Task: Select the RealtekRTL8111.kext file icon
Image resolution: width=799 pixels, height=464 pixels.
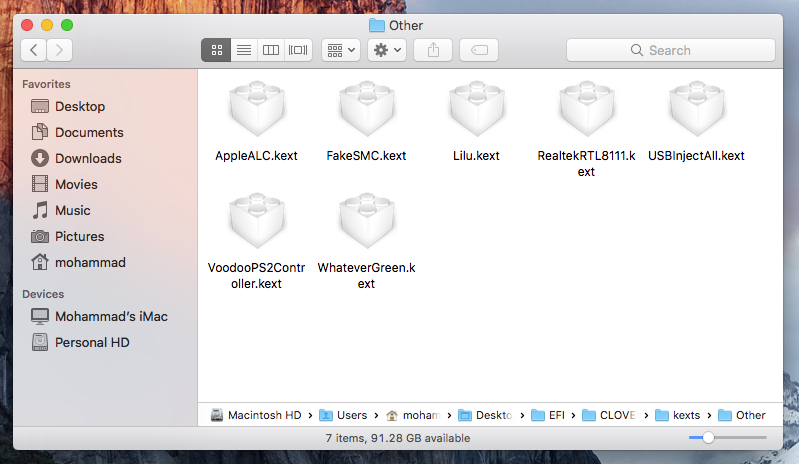Action: 587,109
